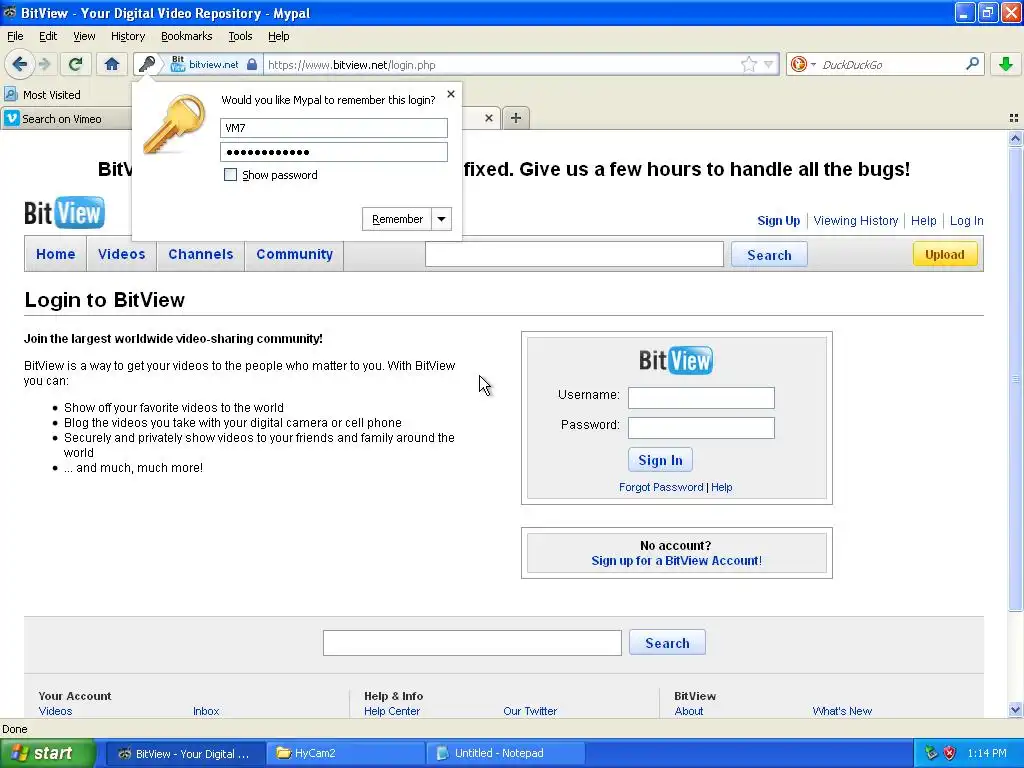This screenshot has width=1024, height=768.
Task: Click the BitView taskbar window button
Action: click(185, 753)
